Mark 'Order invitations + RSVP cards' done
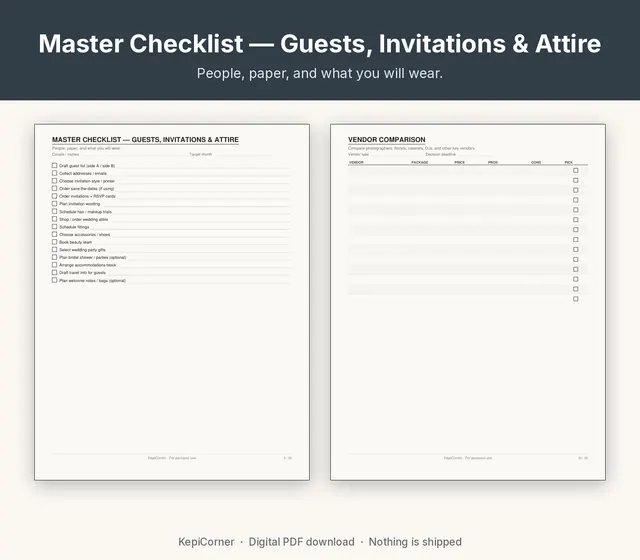The width and height of the screenshot is (640, 560). point(54,196)
